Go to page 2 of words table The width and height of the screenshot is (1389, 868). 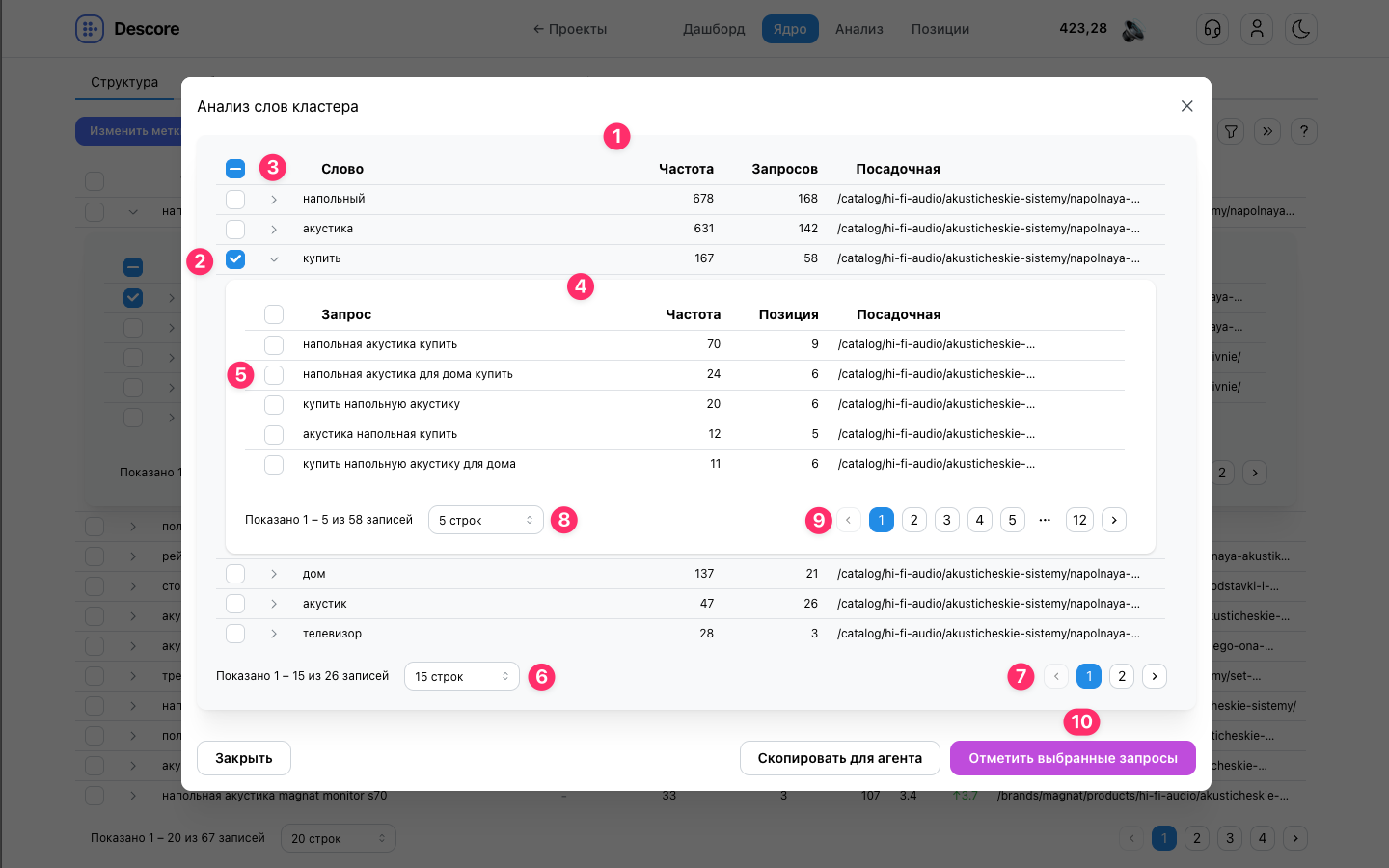[x=1122, y=676]
